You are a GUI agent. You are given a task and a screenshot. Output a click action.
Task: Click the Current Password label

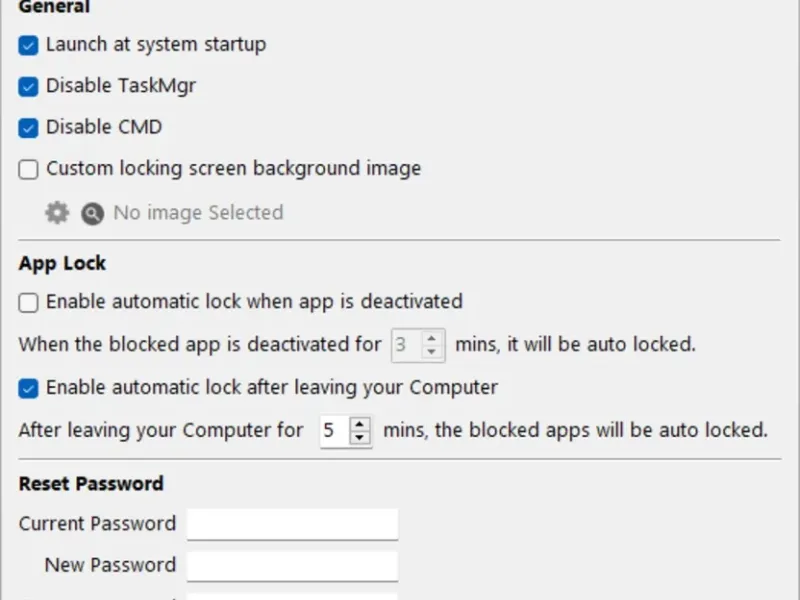[97, 524]
